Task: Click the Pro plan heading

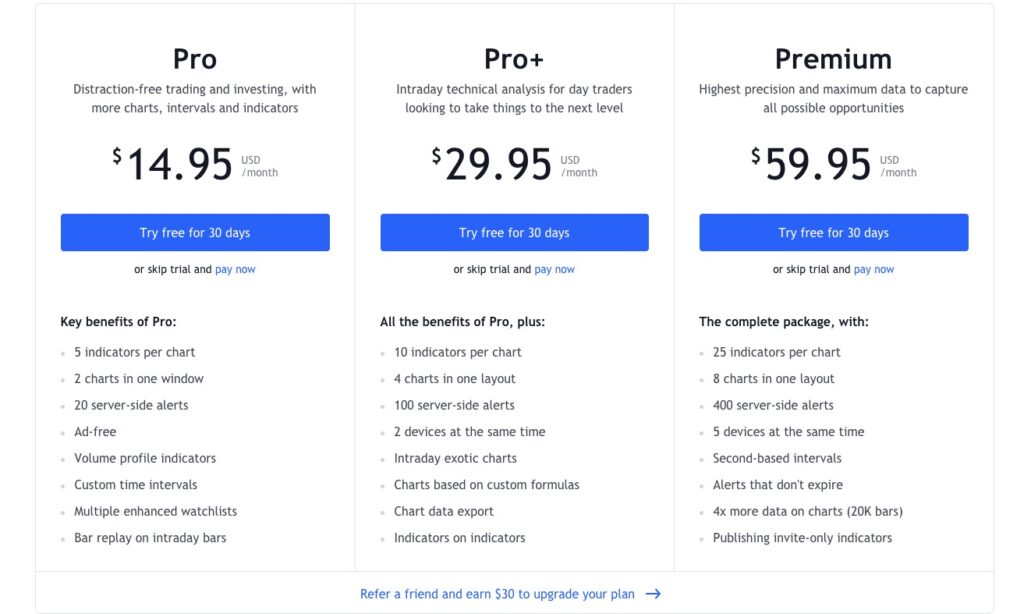Action: [195, 58]
